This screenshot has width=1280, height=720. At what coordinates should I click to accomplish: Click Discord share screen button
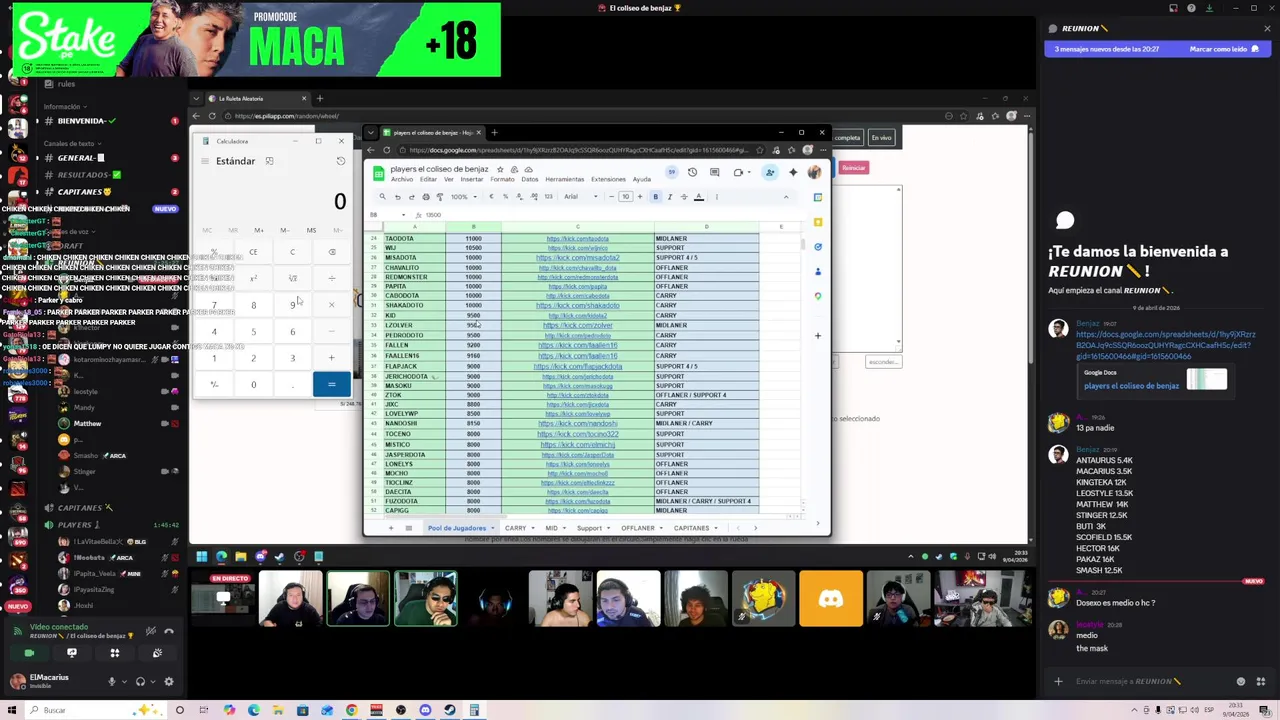pos(72,653)
